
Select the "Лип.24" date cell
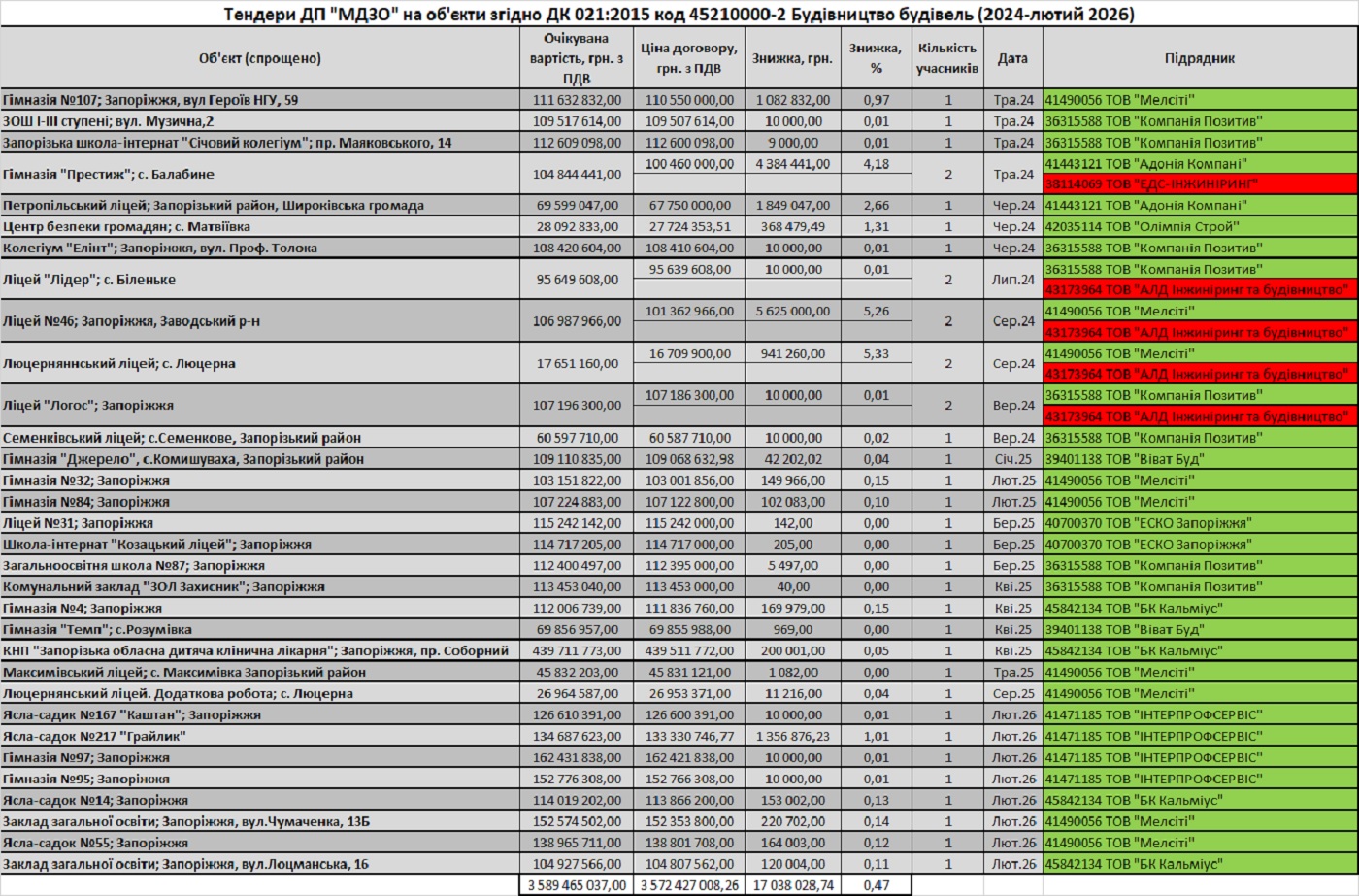pyautogui.click(x=1012, y=280)
